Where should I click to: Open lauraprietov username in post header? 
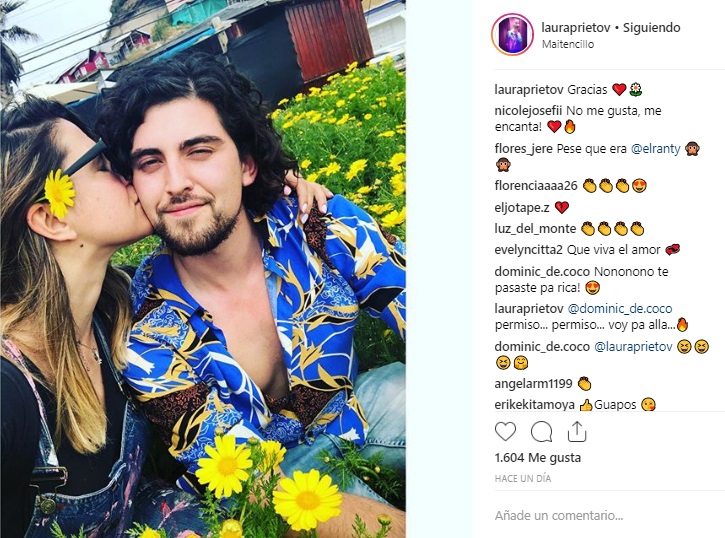pyautogui.click(x=576, y=28)
